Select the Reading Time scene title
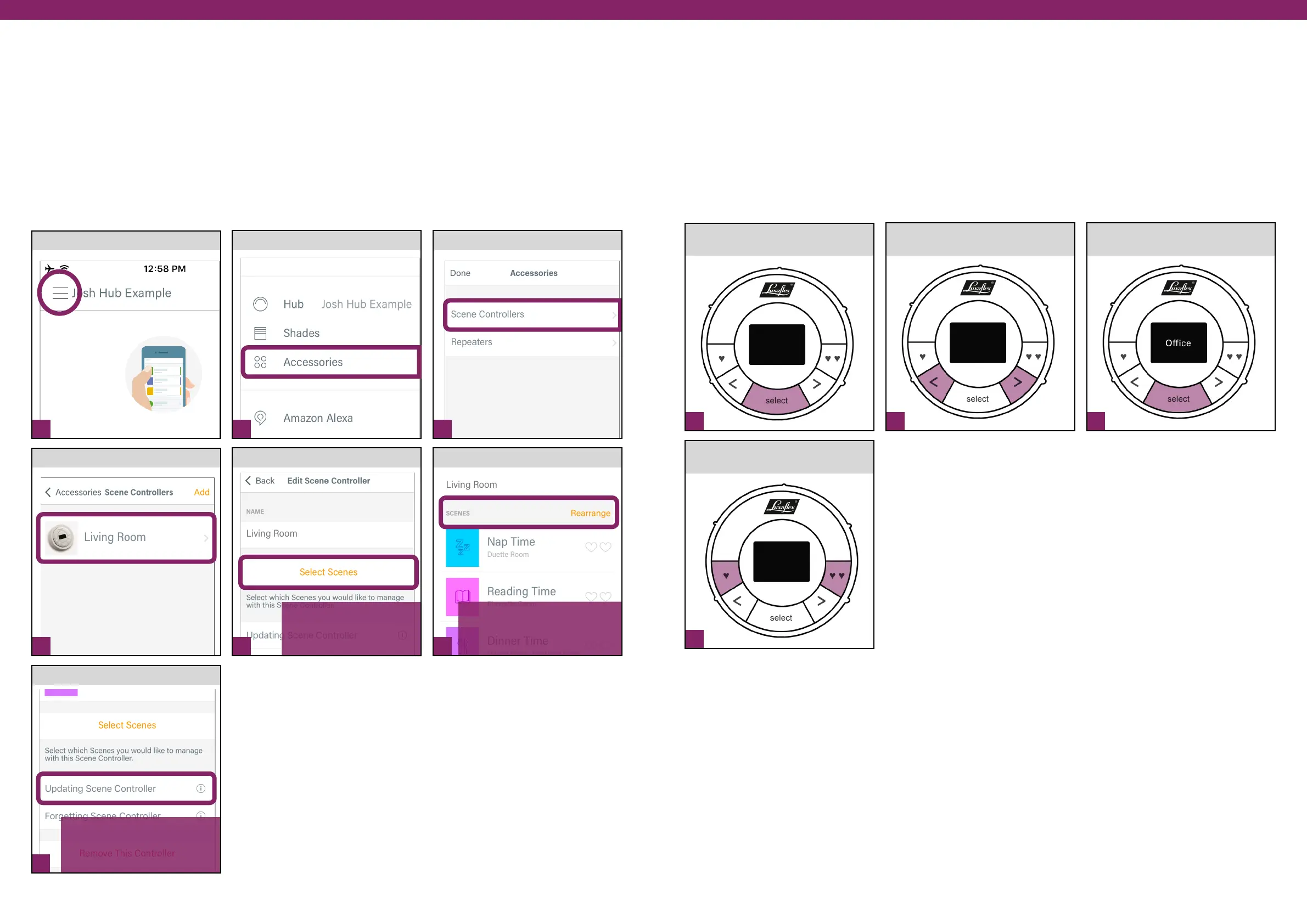The height and width of the screenshot is (924, 1307). [521, 591]
